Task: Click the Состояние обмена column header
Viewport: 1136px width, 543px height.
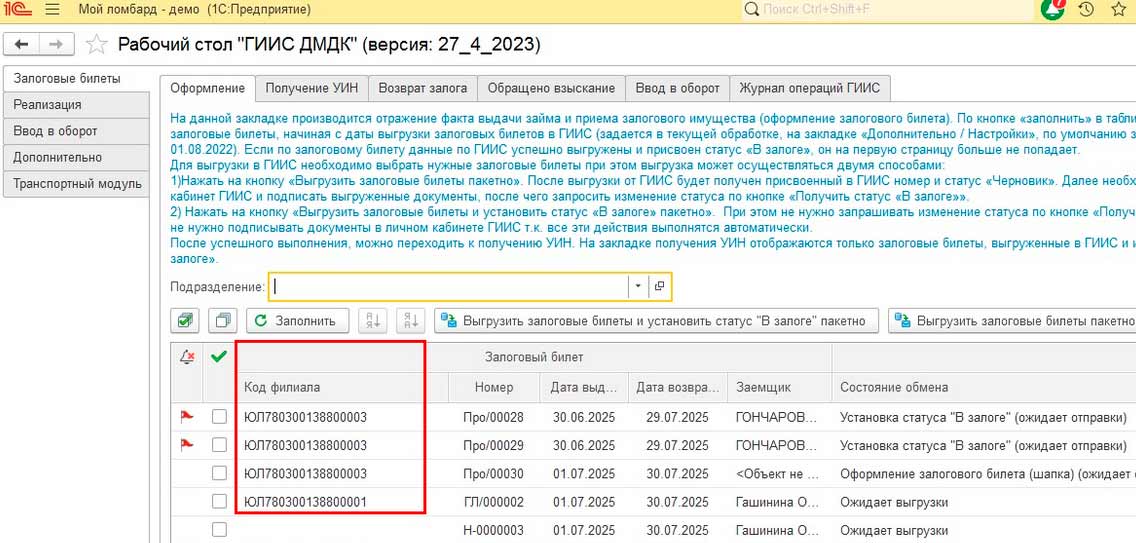Action: point(984,387)
